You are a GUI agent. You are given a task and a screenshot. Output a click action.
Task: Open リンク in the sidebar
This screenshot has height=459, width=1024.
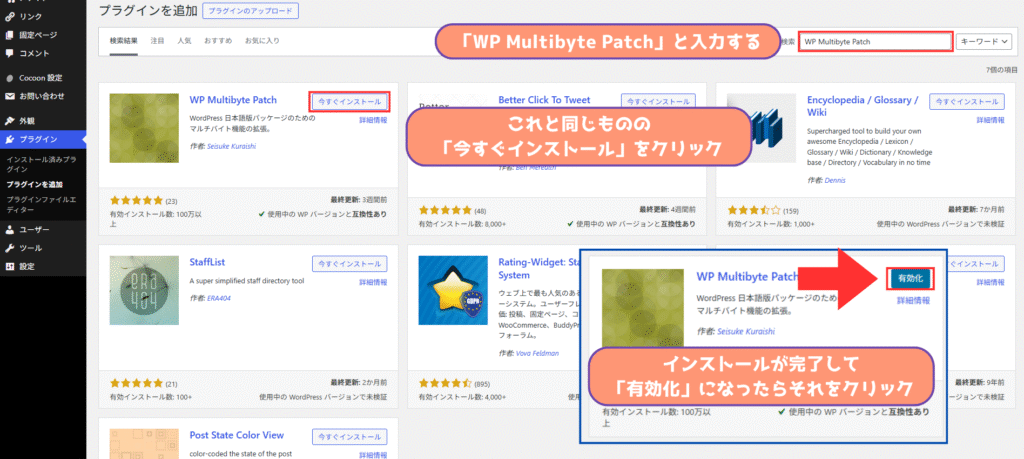(31, 17)
